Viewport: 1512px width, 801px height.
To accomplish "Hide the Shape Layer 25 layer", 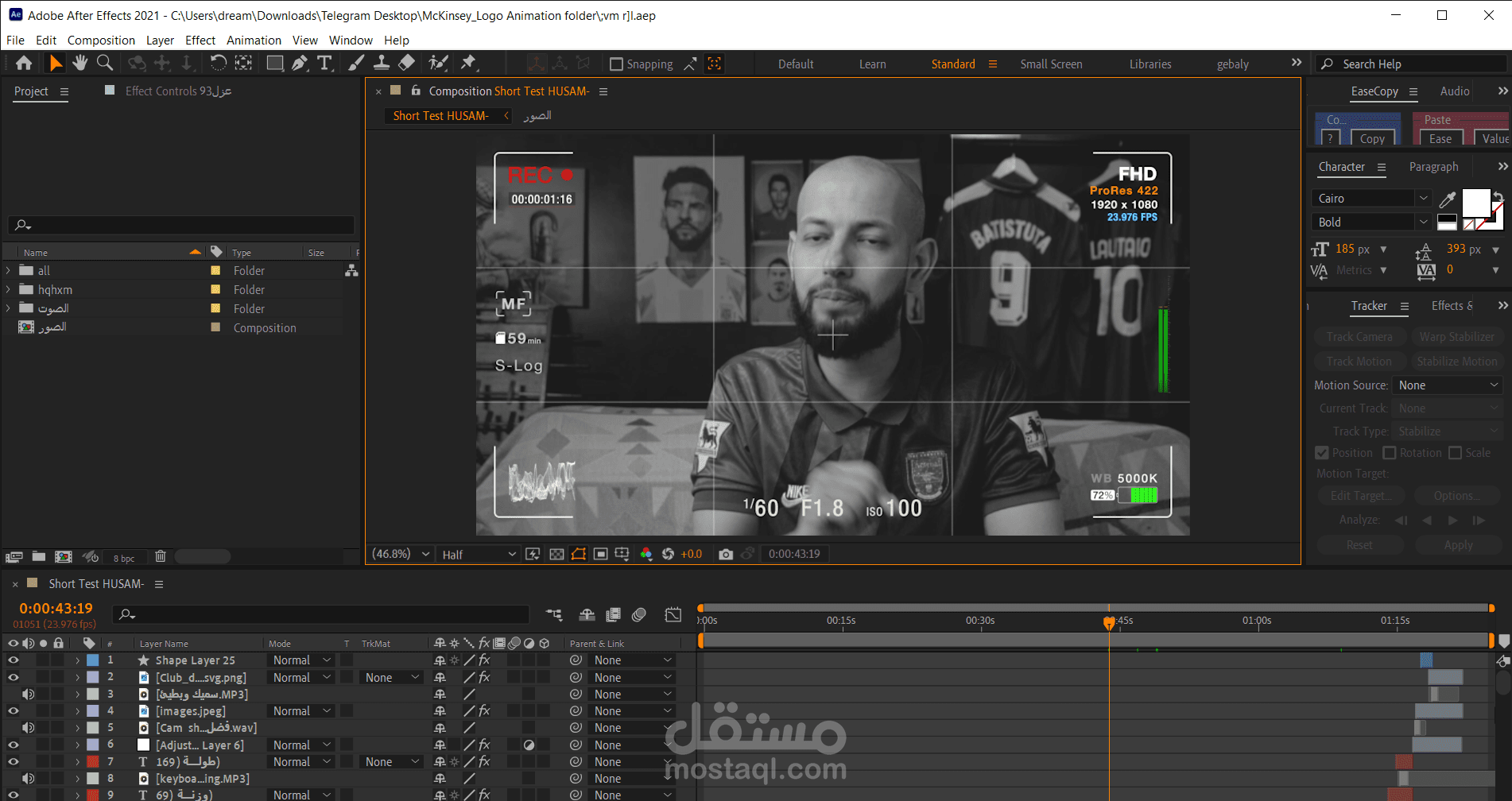I will pos(13,660).
